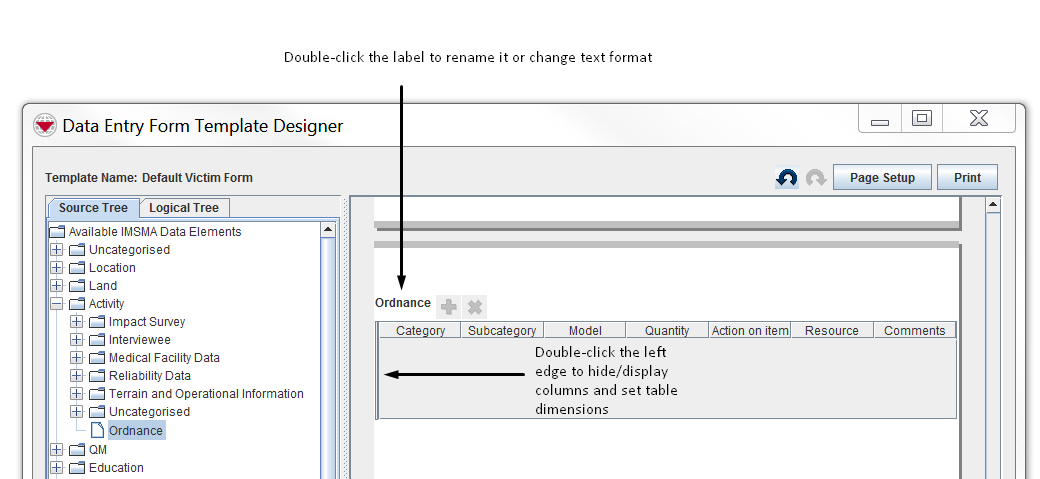The width and height of the screenshot is (1040, 479).
Task: Collapse the Activity tree node
Action: pos(57,304)
